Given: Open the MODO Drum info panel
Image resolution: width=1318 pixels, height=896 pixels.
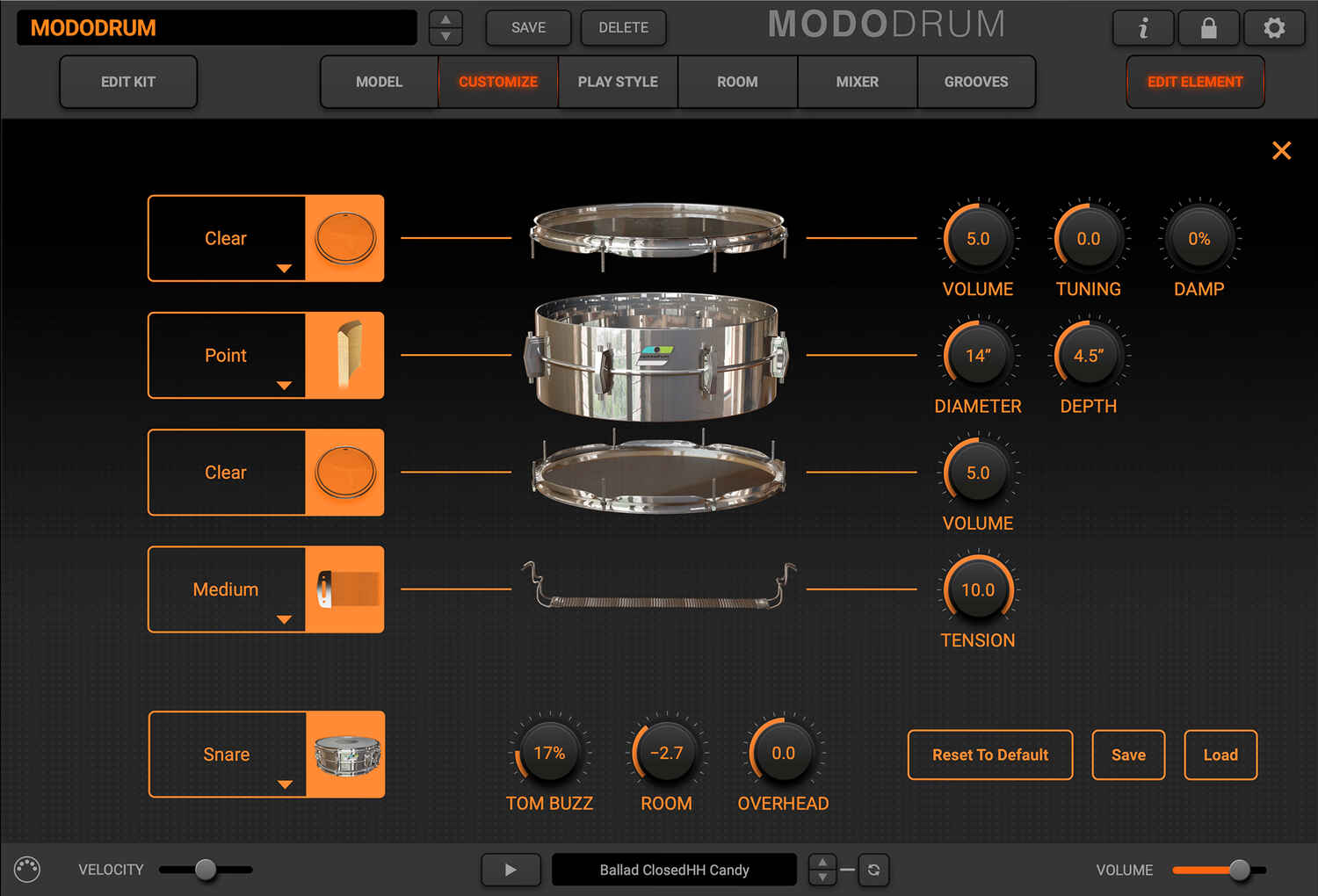Looking at the screenshot, I should click(1142, 27).
